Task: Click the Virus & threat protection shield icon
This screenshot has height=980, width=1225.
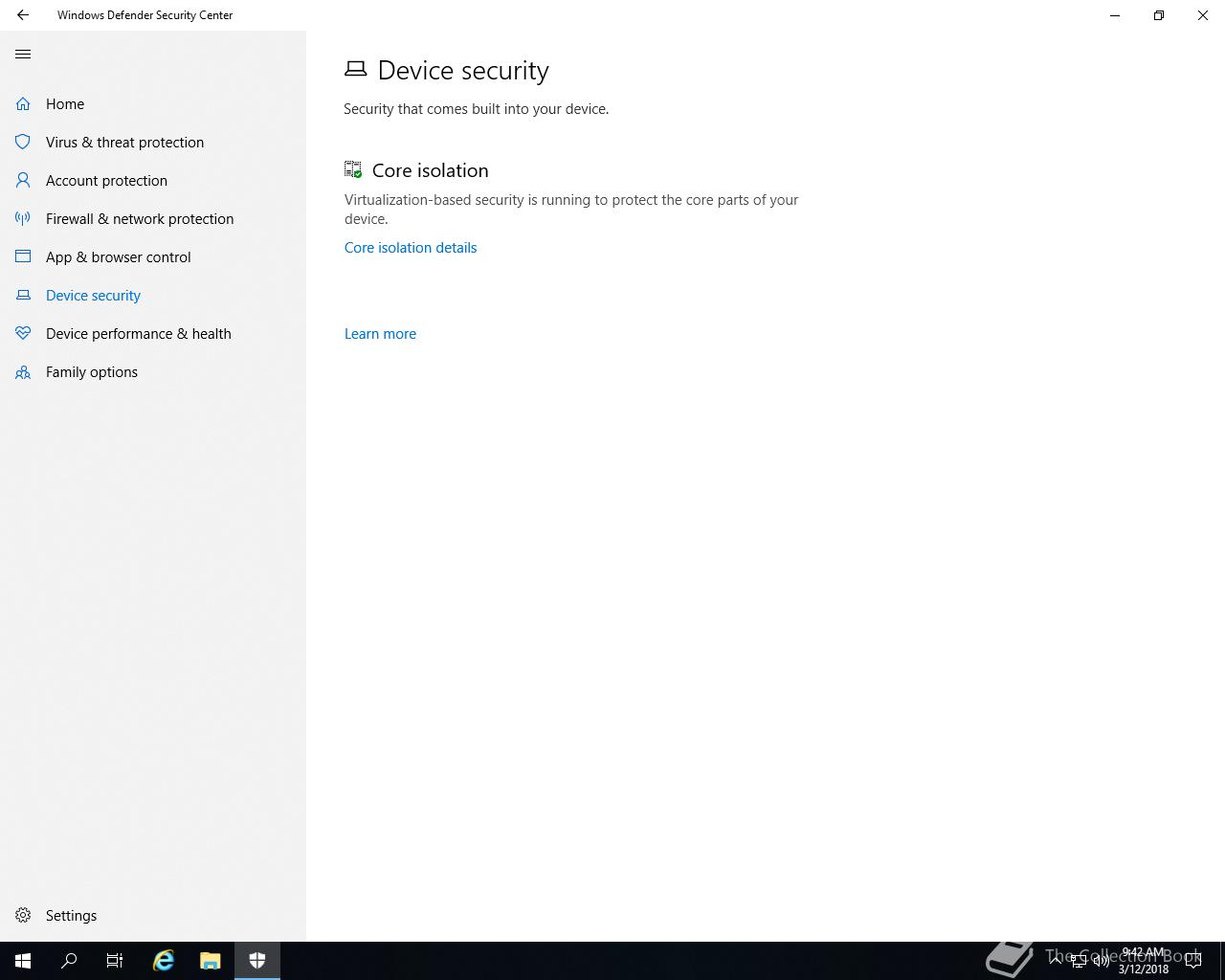Action: click(x=23, y=142)
